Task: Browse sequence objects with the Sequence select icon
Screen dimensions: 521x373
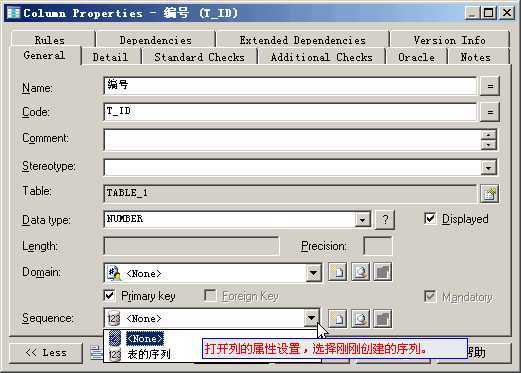Action: (x=360, y=319)
